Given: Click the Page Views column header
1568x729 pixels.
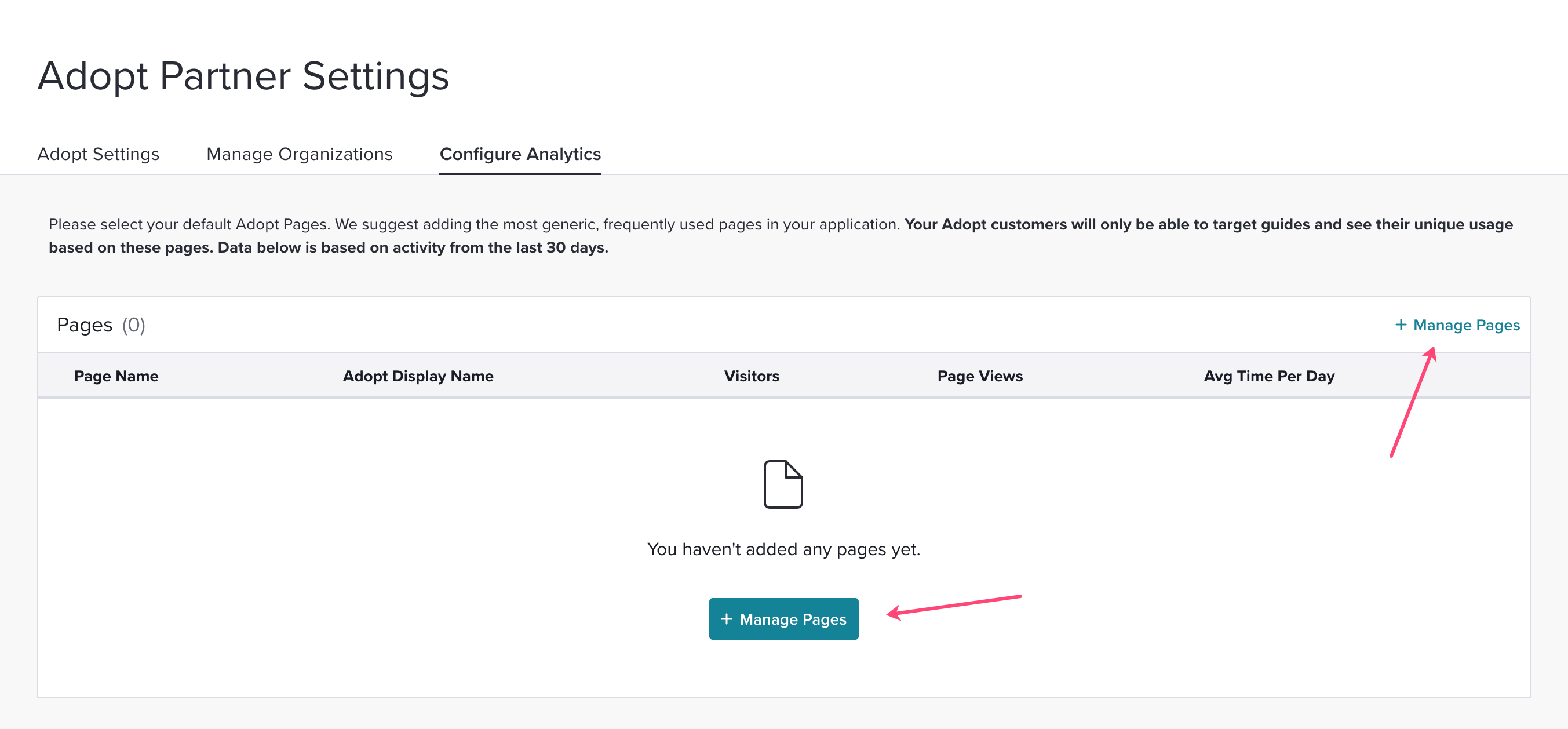Looking at the screenshot, I should click(x=980, y=376).
